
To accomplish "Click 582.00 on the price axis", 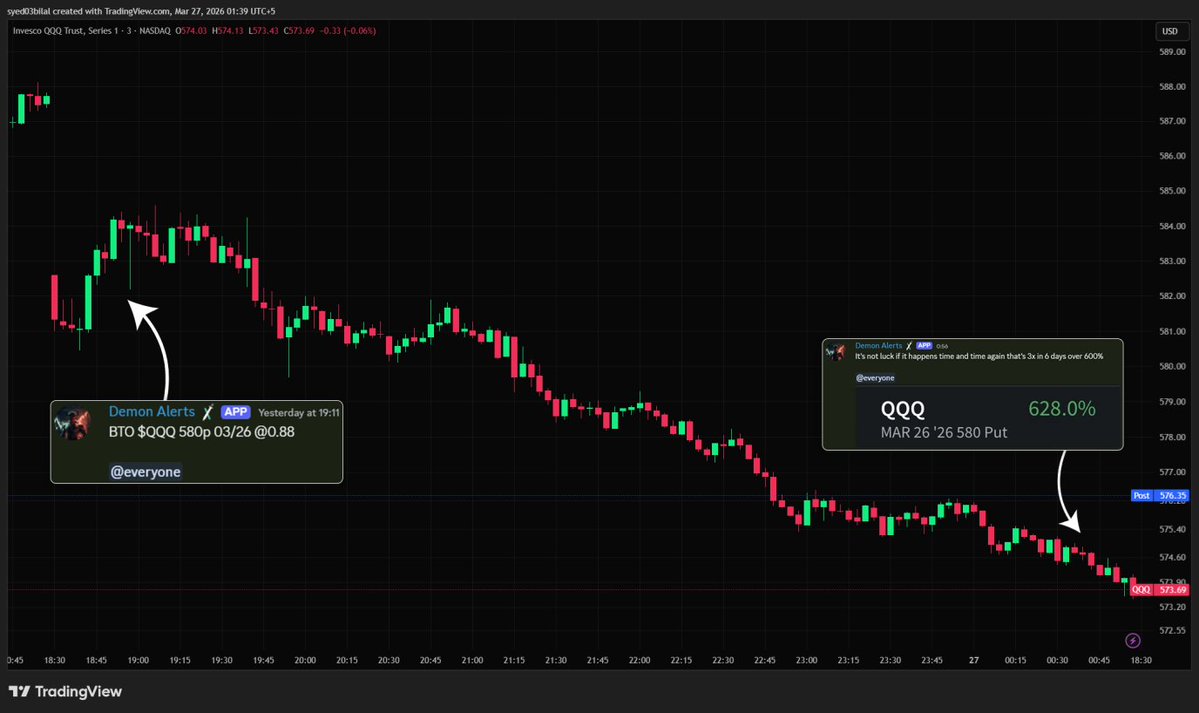I will click(x=1172, y=296).
